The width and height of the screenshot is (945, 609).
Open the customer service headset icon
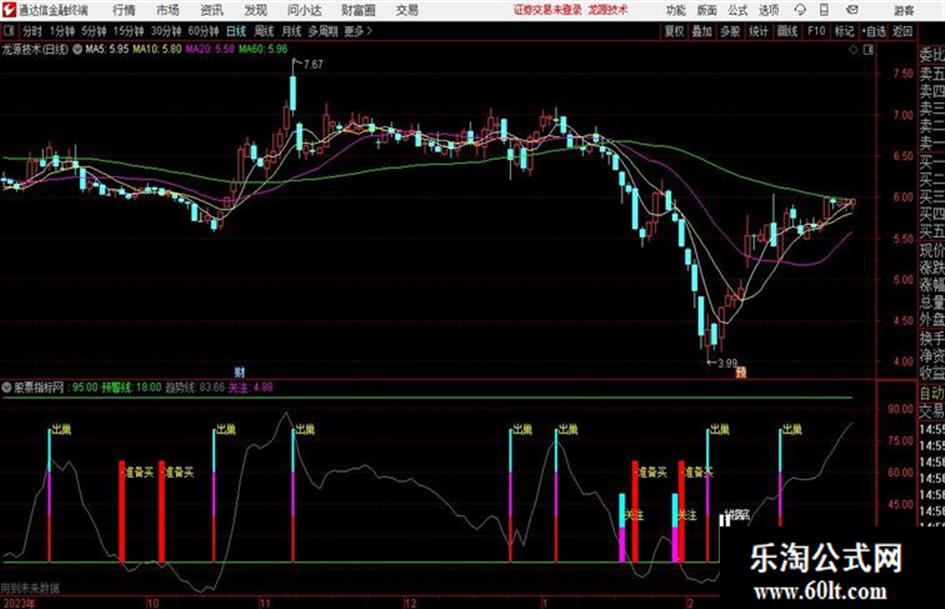click(800, 10)
